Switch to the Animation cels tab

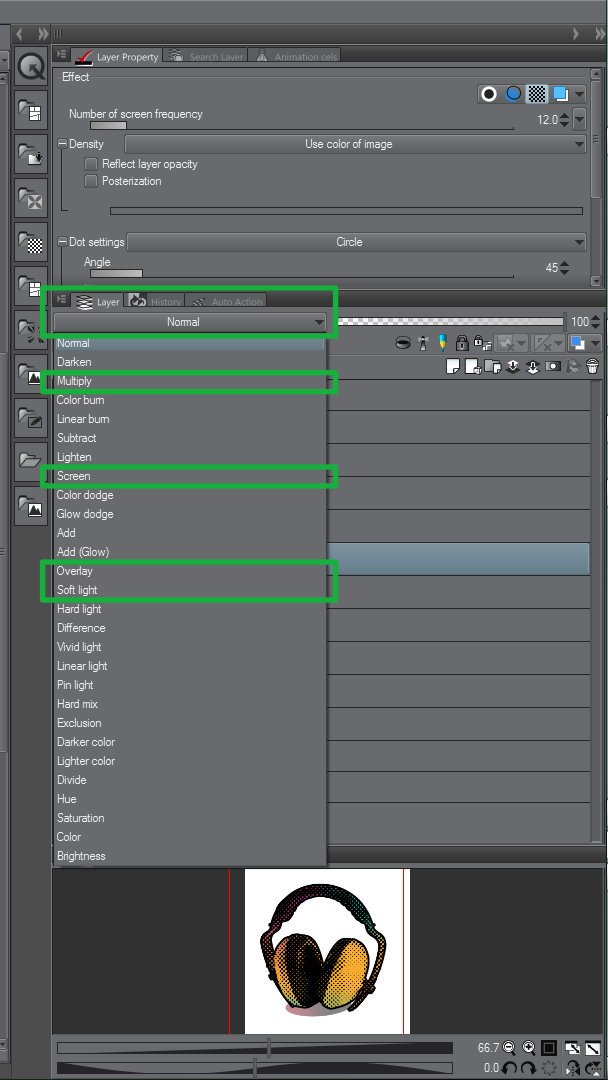(x=296, y=56)
